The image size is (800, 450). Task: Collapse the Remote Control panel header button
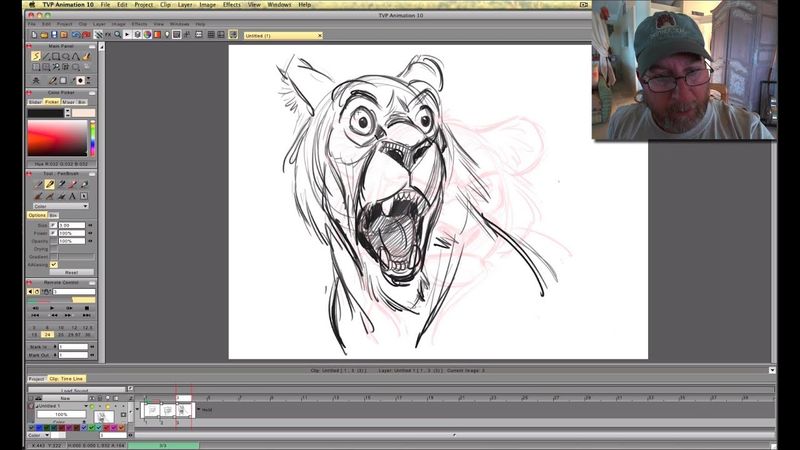point(92,282)
